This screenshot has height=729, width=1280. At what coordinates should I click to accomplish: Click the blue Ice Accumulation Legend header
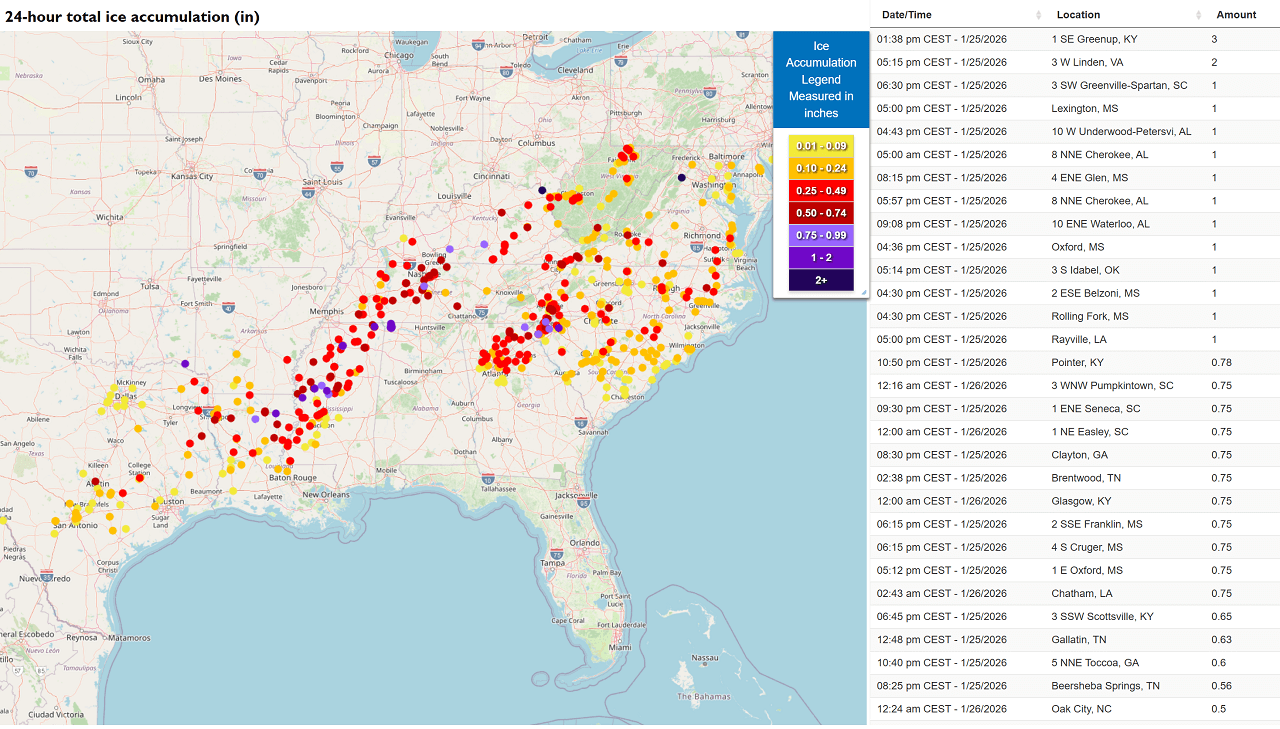coord(820,79)
